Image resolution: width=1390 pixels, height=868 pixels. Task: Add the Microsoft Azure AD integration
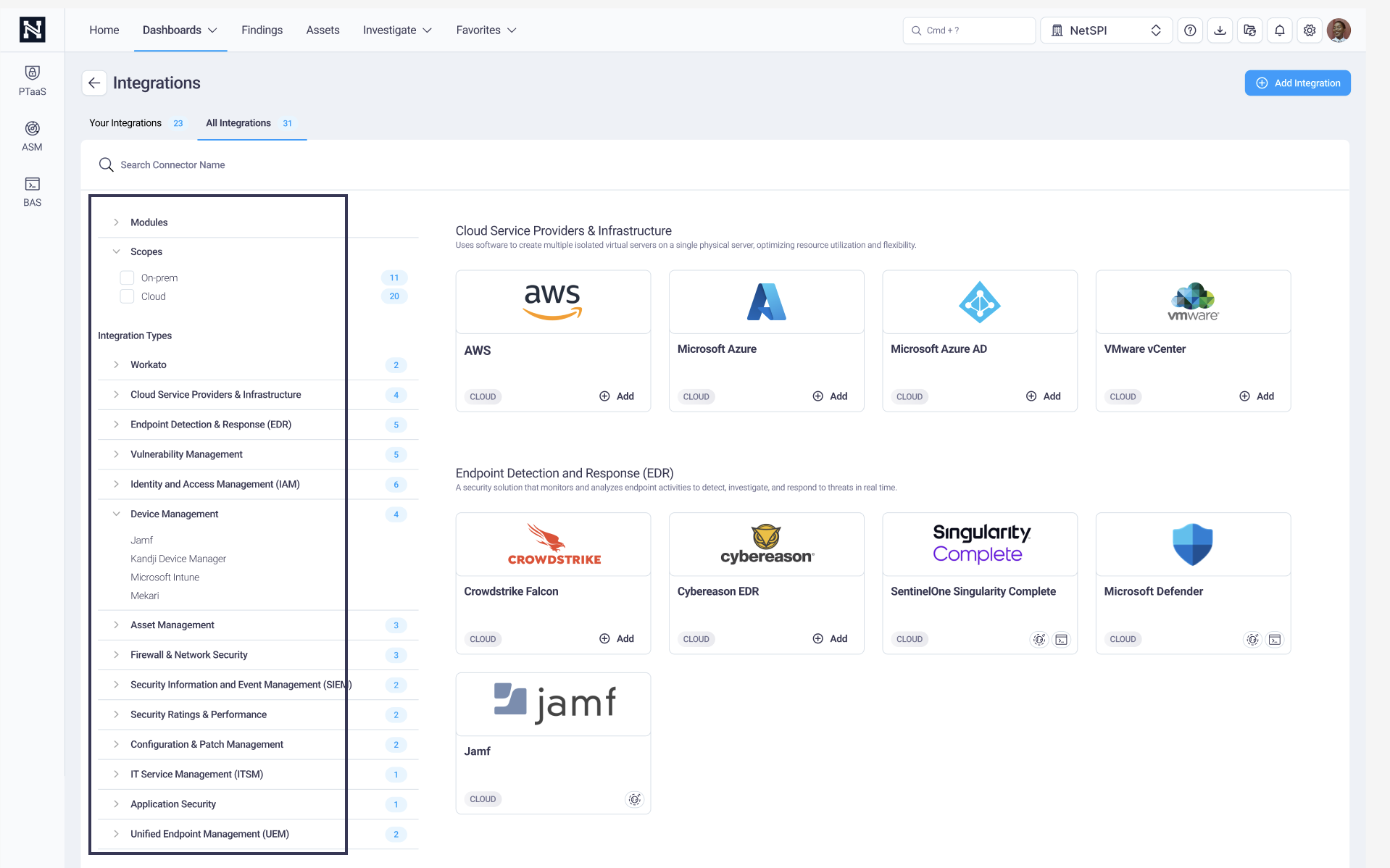click(x=1044, y=396)
